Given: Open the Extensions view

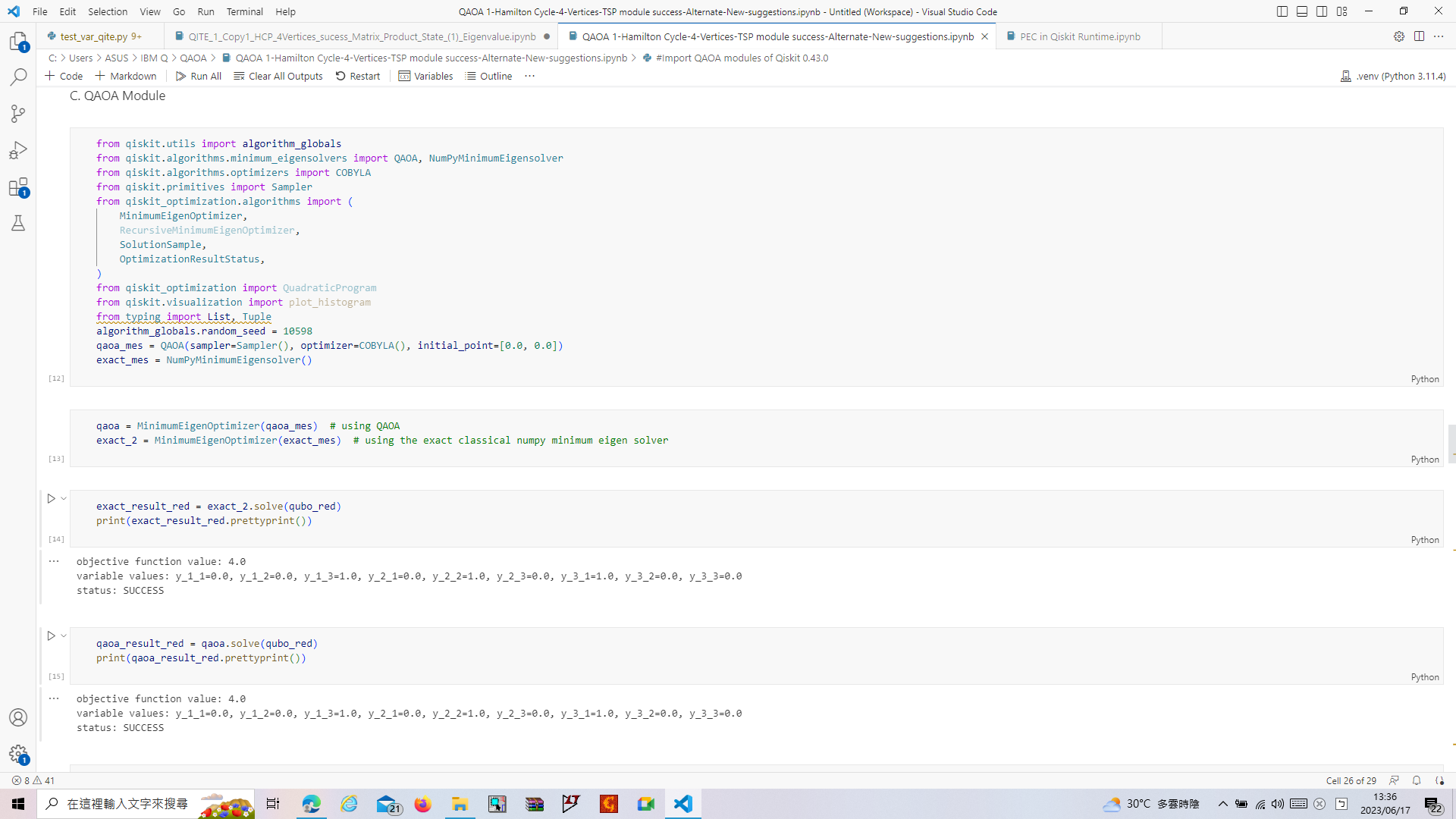Looking at the screenshot, I should coord(18,187).
